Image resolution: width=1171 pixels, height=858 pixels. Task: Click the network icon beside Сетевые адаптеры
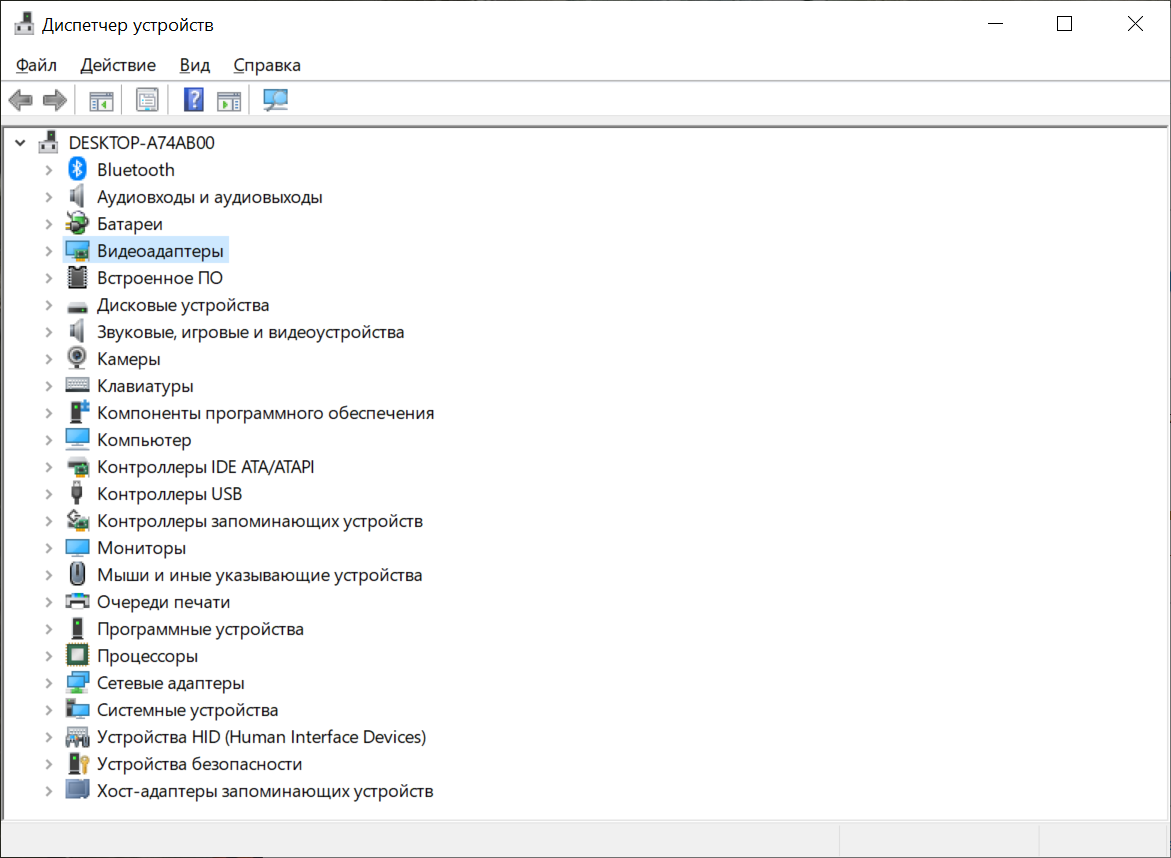pyautogui.click(x=77, y=683)
